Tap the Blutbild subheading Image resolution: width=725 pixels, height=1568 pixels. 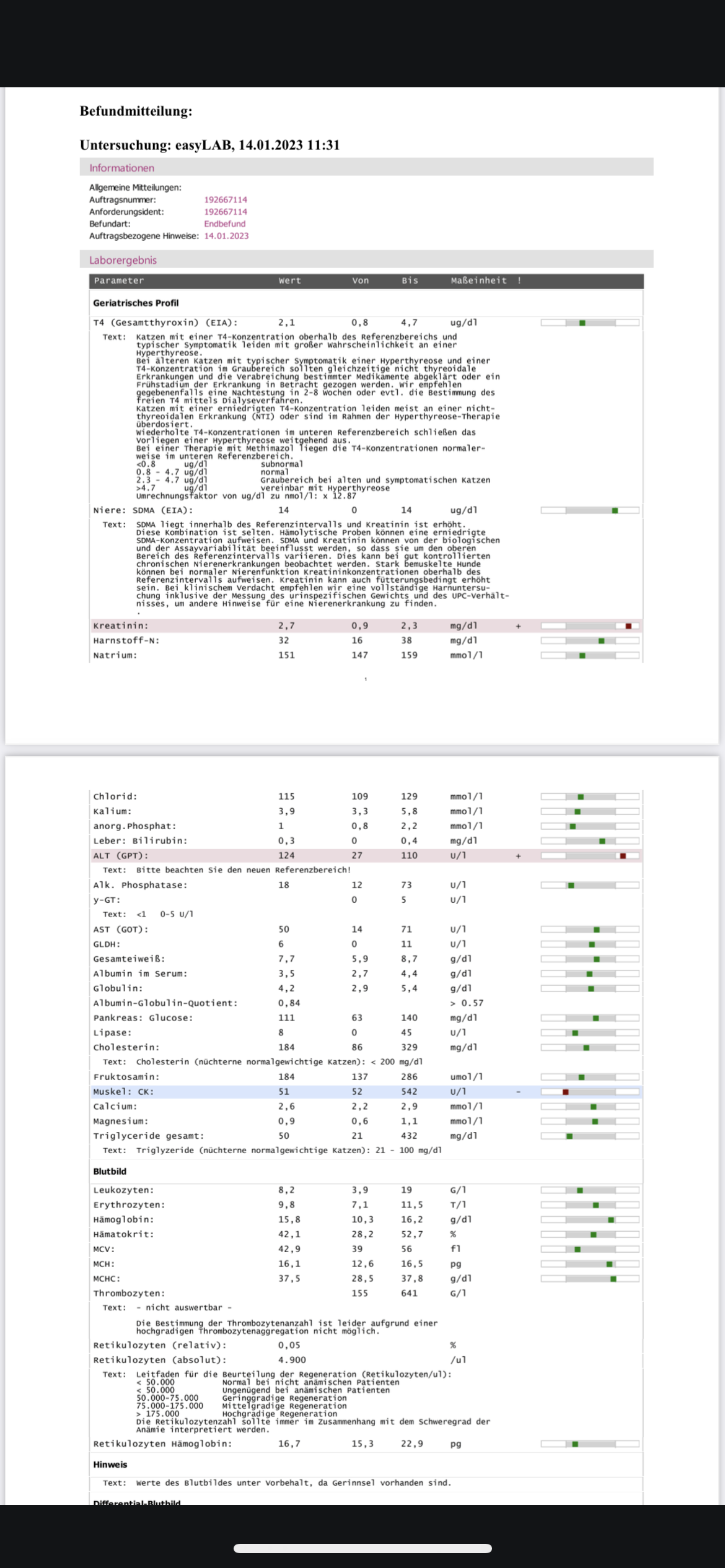(x=110, y=1171)
